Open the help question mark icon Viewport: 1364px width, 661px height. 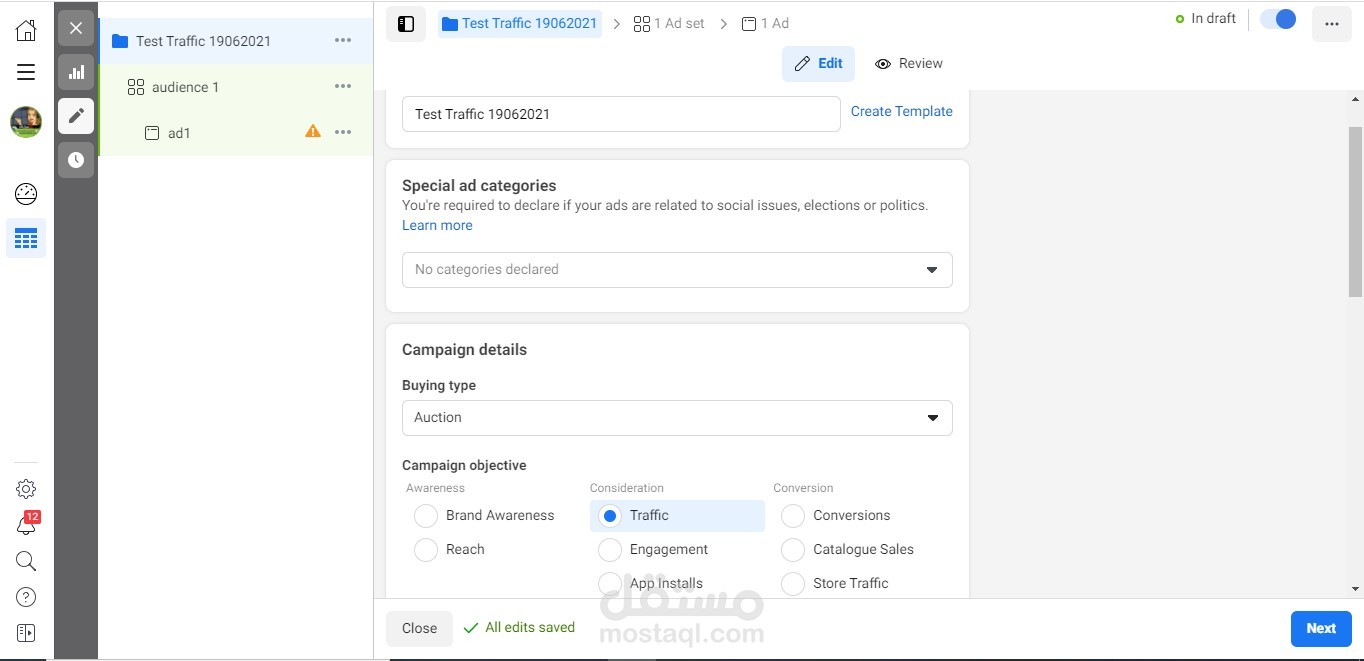point(26,597)
